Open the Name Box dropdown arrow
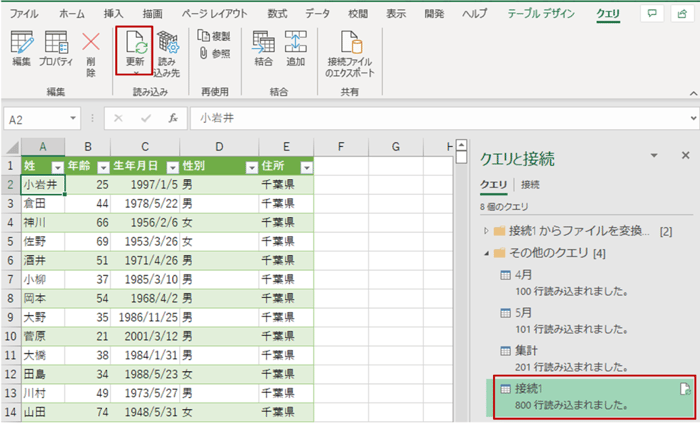 coord(73,119)
